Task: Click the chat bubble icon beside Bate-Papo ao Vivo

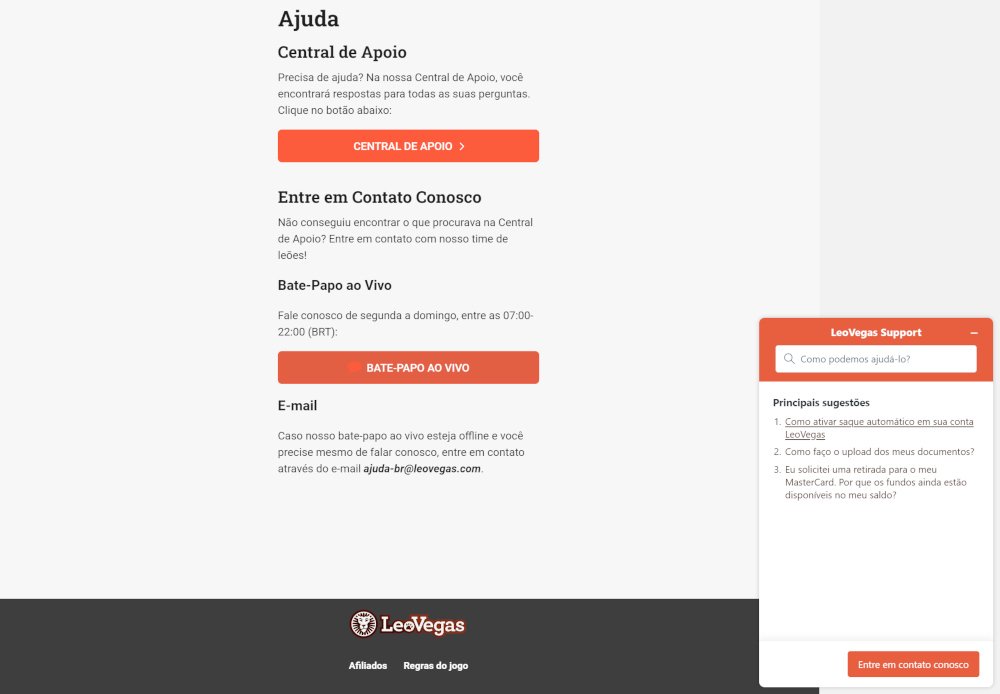Action: click(x=354, y=367)
